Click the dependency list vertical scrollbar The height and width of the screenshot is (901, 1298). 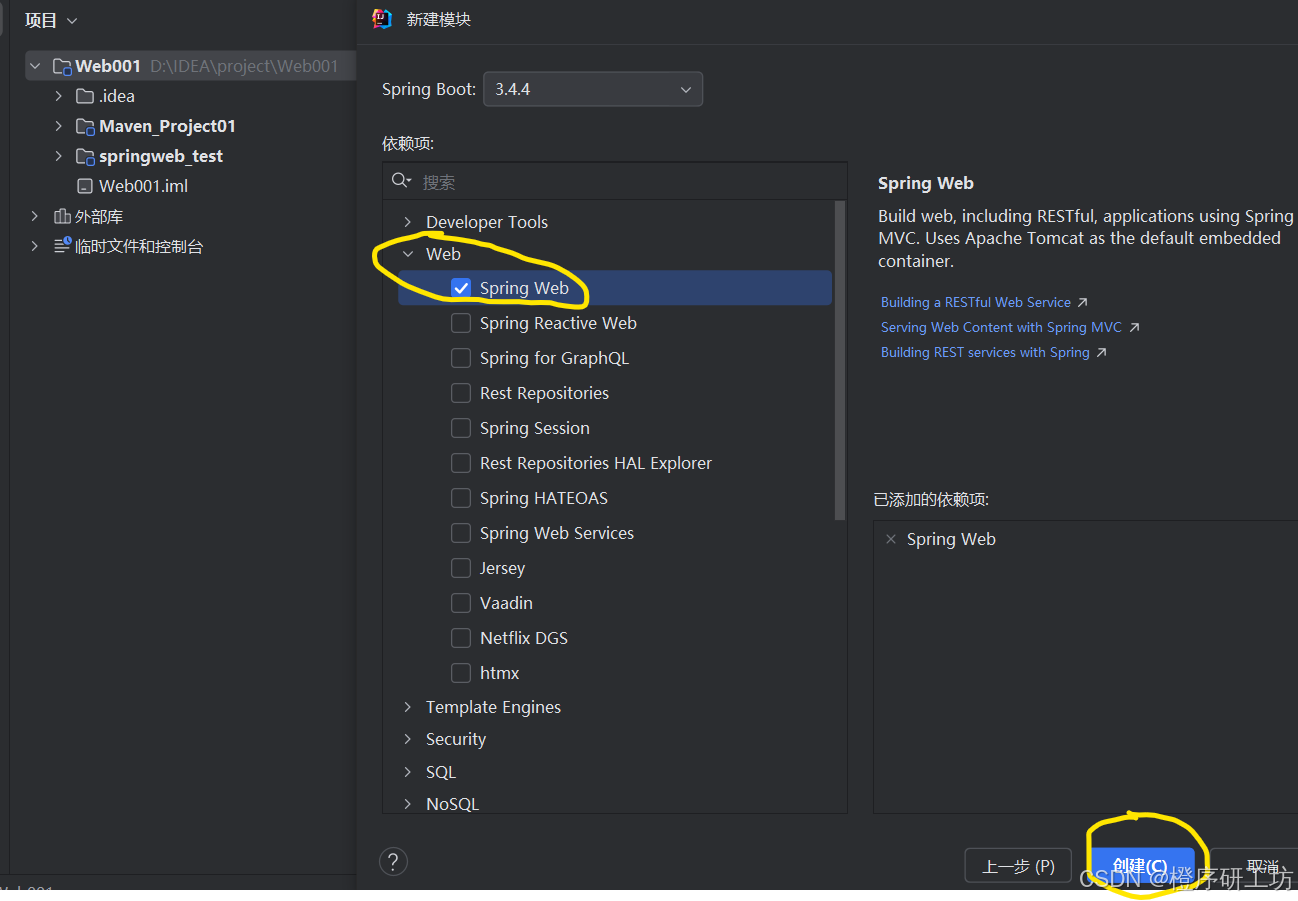click(840, 360)
